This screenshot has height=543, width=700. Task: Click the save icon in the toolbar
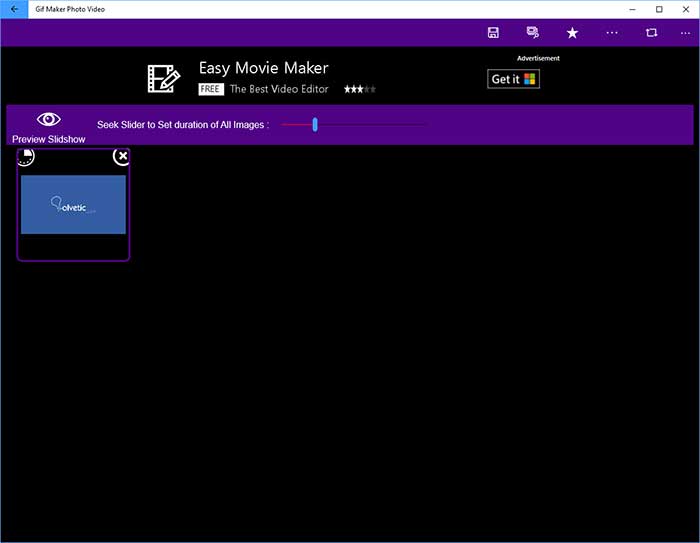(x=493, y=33)
